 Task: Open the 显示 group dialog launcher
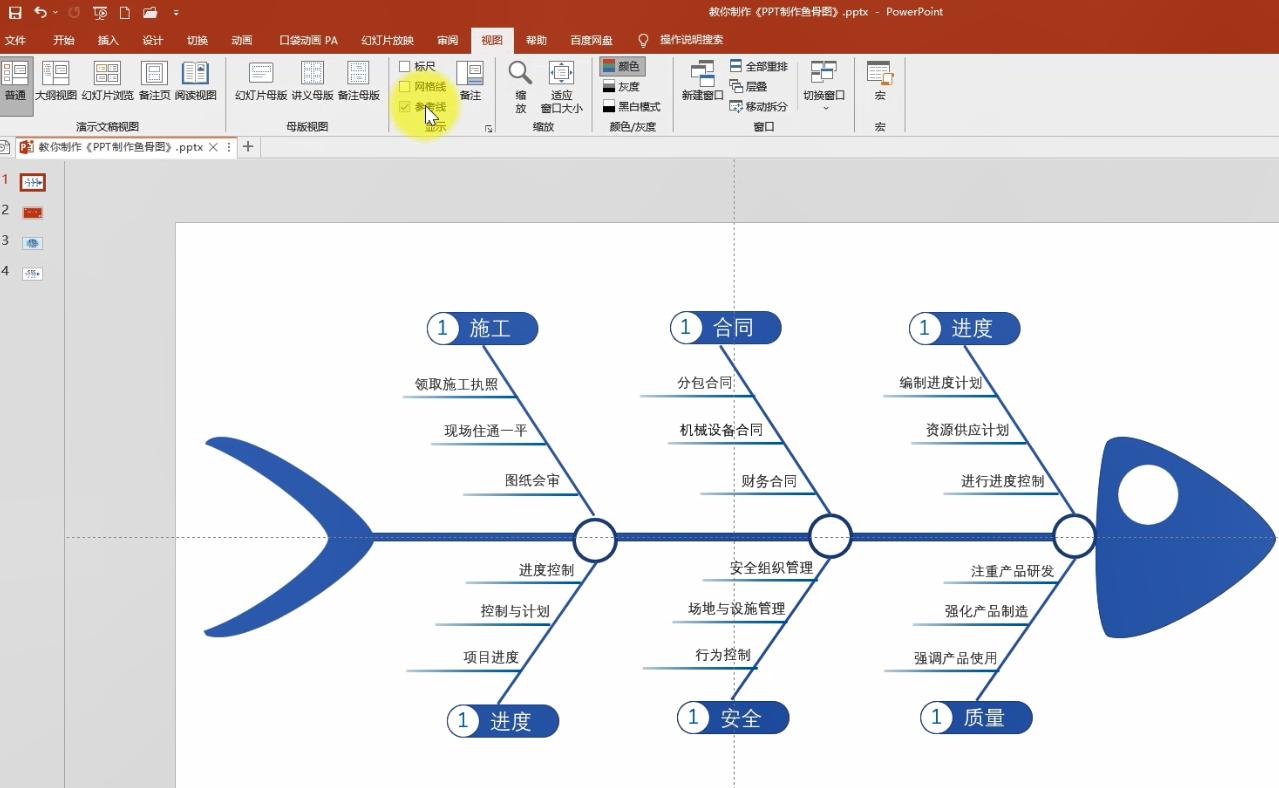tap(489, 128)
